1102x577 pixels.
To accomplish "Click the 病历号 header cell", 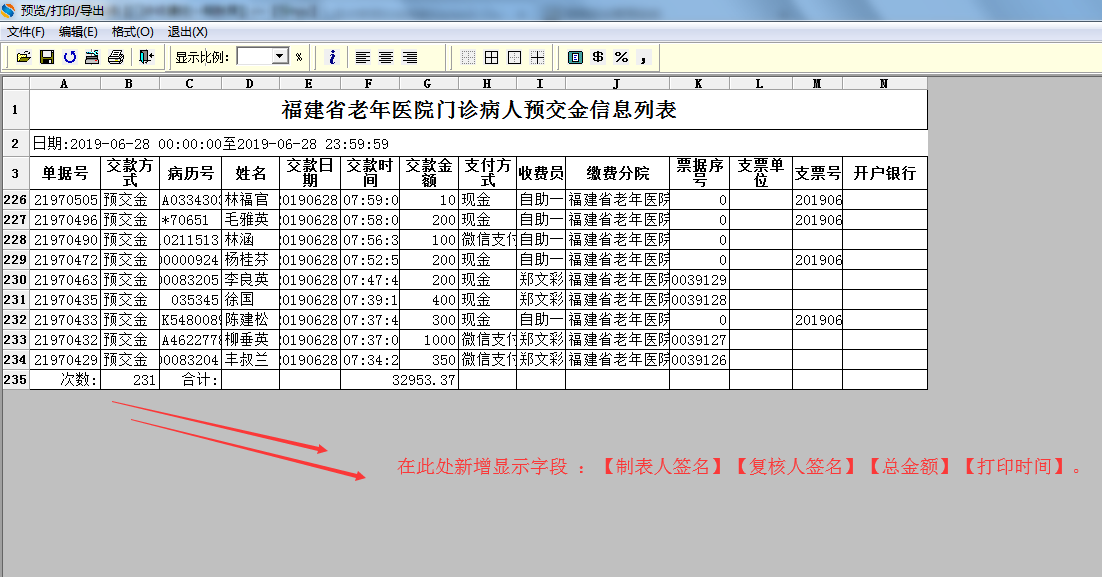I will [190, 173].
